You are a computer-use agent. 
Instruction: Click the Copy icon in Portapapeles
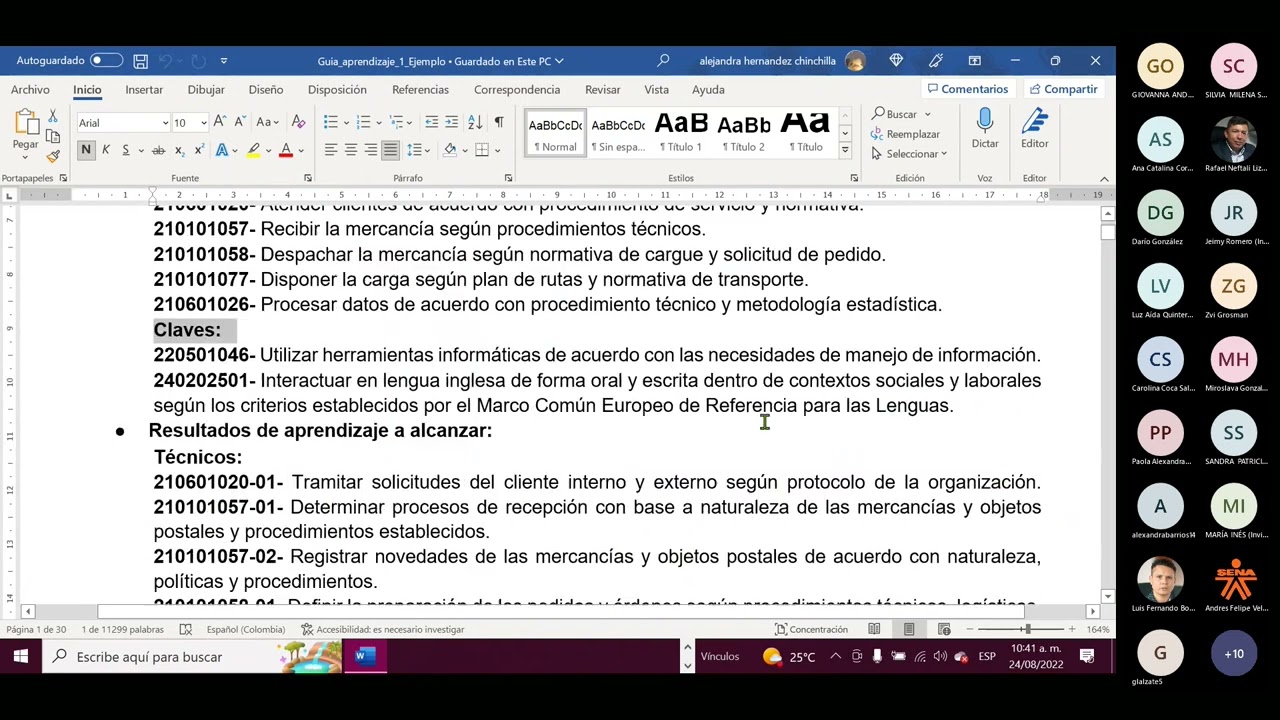click(x=53, y=137)
